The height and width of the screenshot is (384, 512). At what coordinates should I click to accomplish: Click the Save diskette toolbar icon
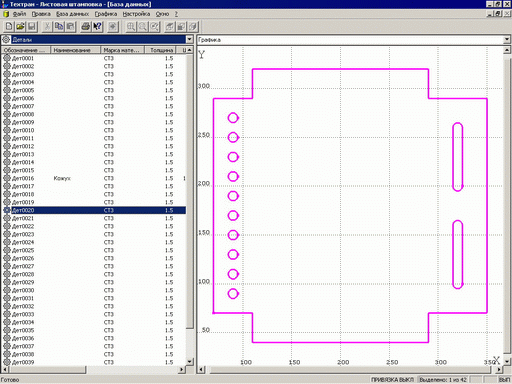click(x=32, y=26)
